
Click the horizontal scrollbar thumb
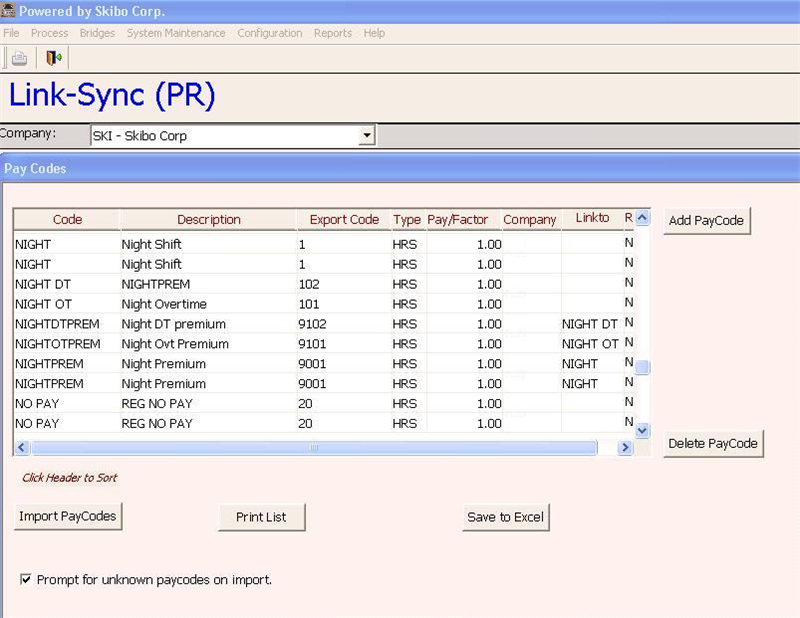(x=314, y=448)
